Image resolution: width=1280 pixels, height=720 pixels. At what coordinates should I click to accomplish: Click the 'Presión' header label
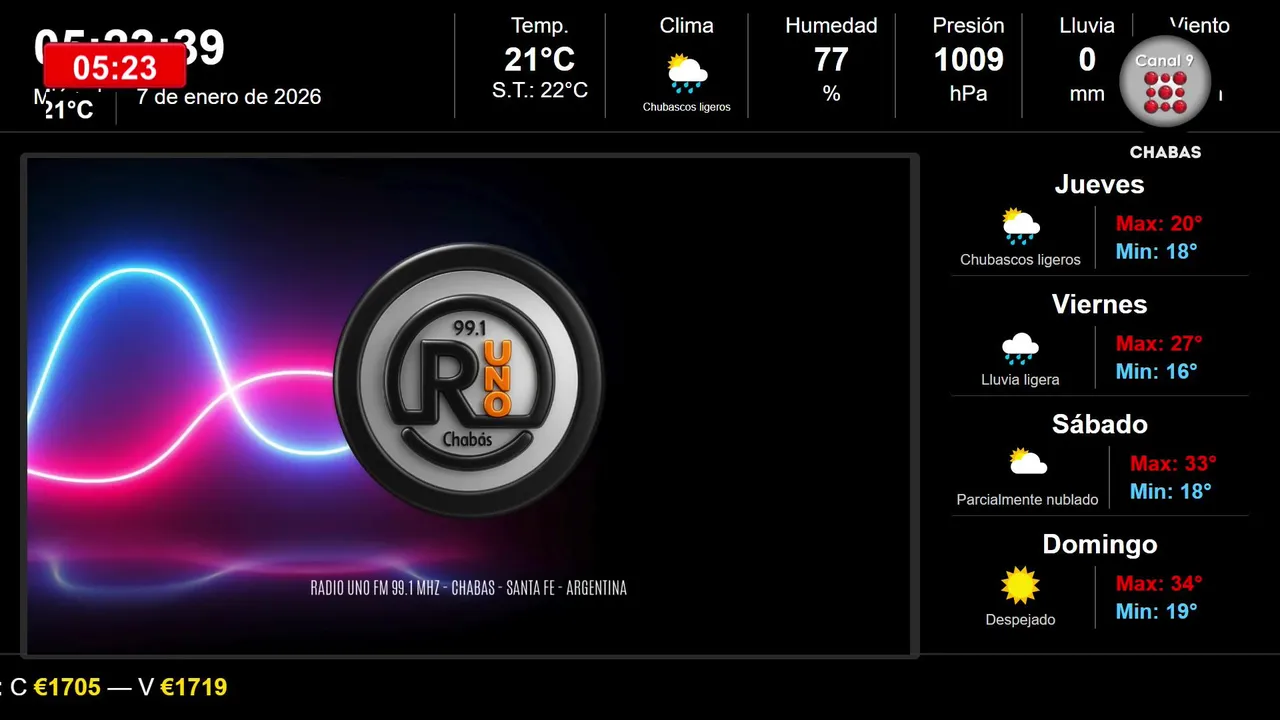968,26
